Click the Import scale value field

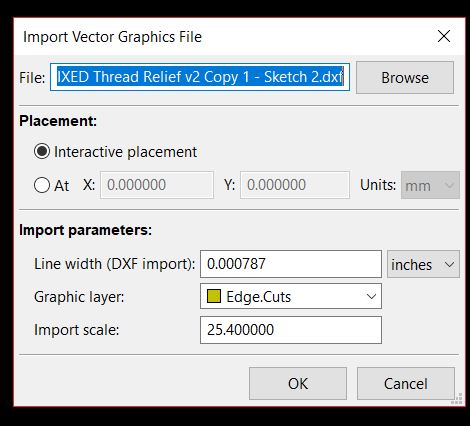(x=291, y=330)
